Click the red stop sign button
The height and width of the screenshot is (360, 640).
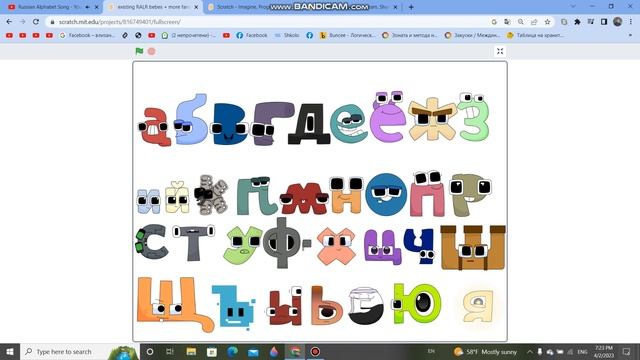click(151, 51)
